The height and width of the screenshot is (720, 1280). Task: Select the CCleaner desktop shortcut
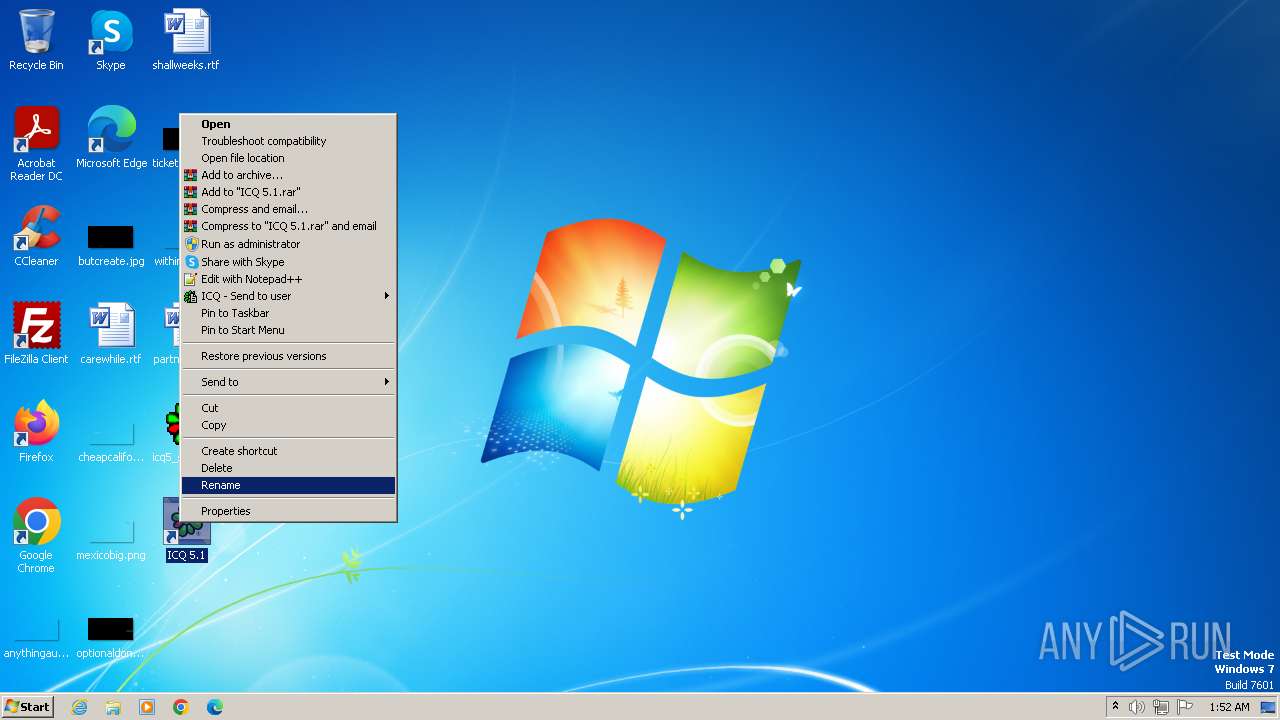click(36, 236)
